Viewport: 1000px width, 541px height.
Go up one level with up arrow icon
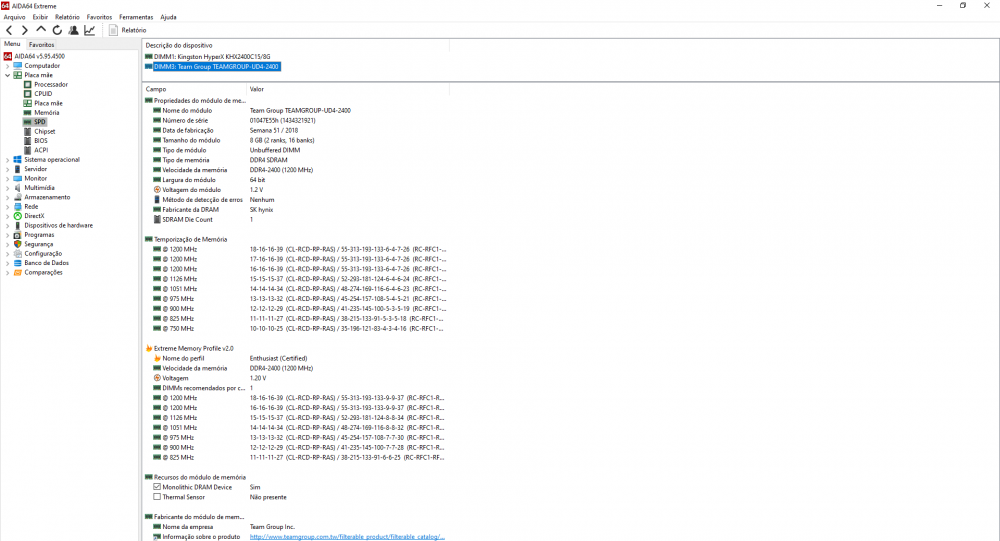click(41, 29)
